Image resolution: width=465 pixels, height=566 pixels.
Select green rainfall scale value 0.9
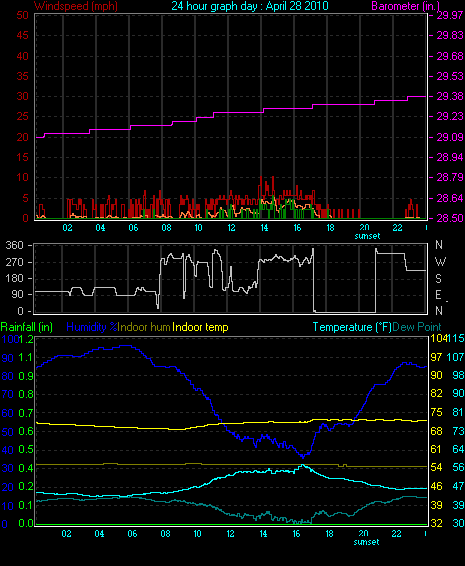point(25,376)
